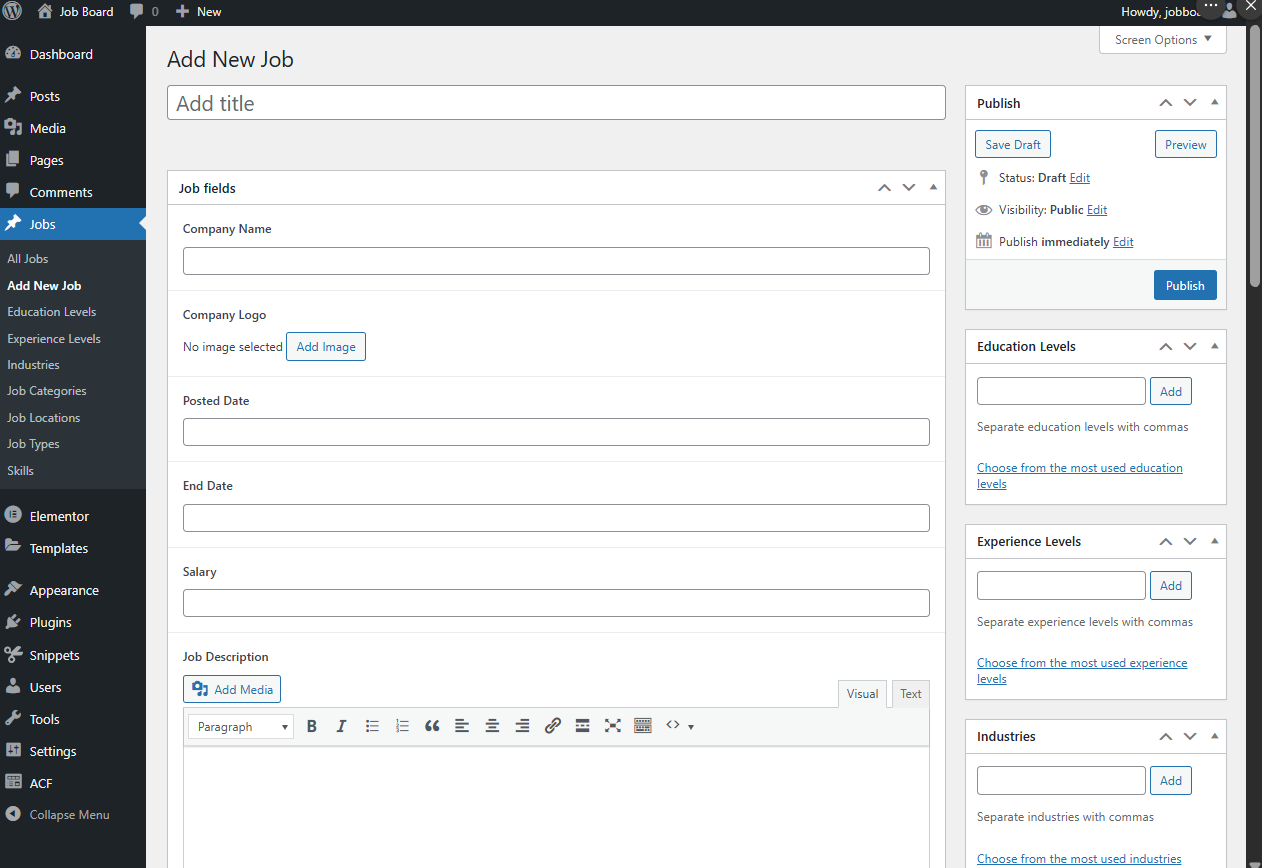Click Add Media button
The width and height of the screenshot is (1262, 868).
(232, 689)
